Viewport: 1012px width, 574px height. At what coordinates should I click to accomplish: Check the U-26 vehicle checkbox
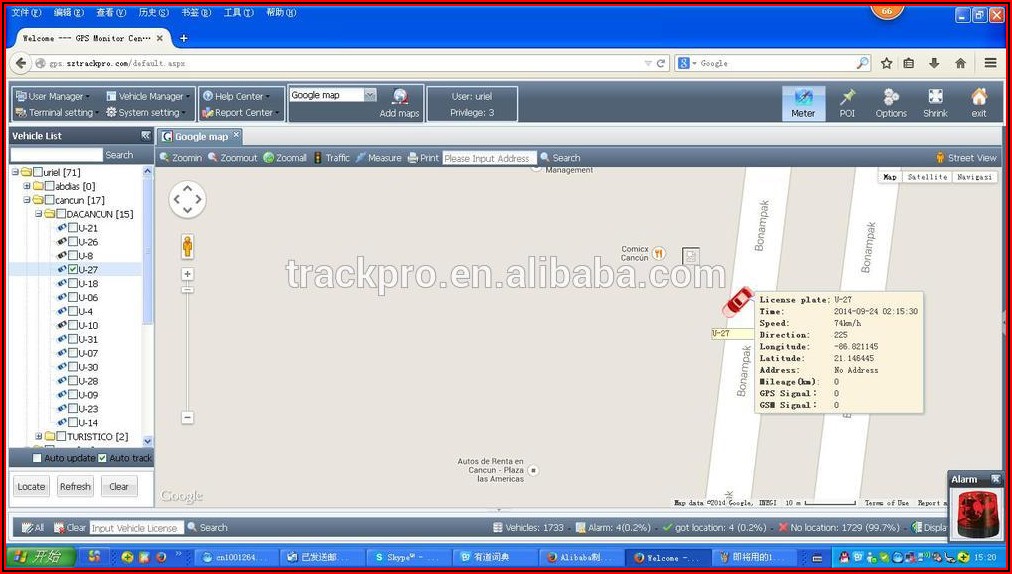point(73,241)
